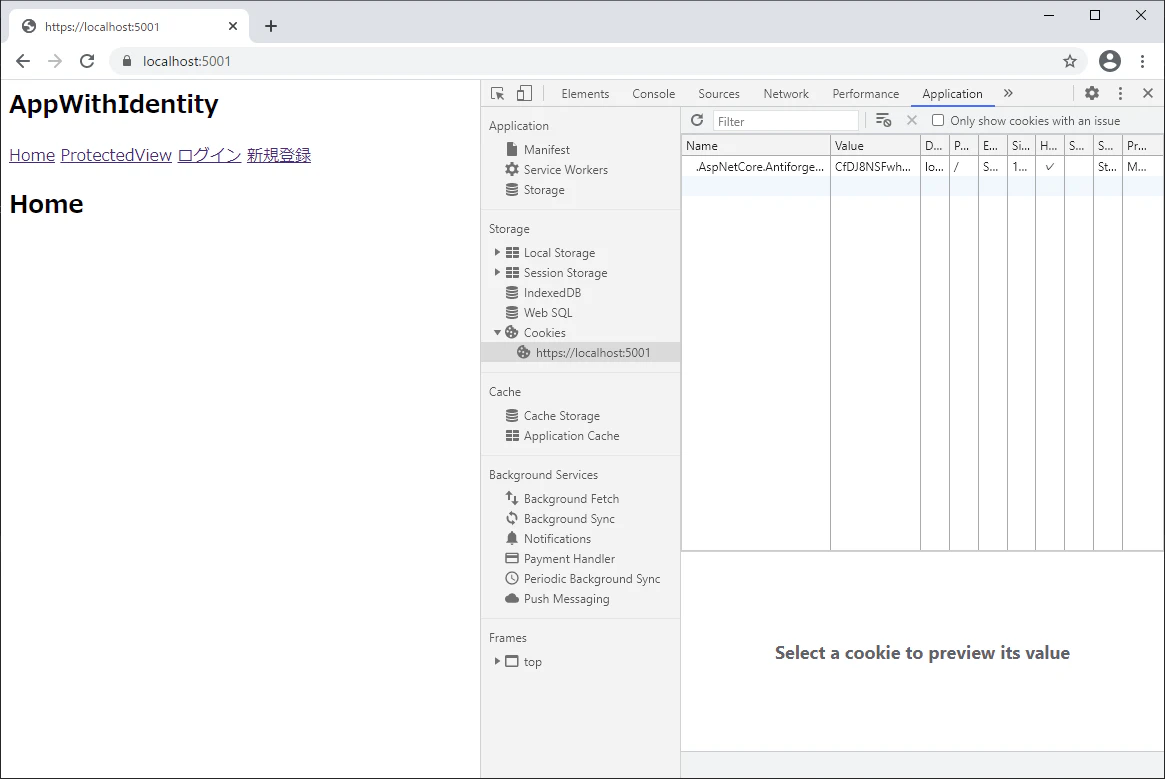Expand Session Storage tree node

coord(497,273)
